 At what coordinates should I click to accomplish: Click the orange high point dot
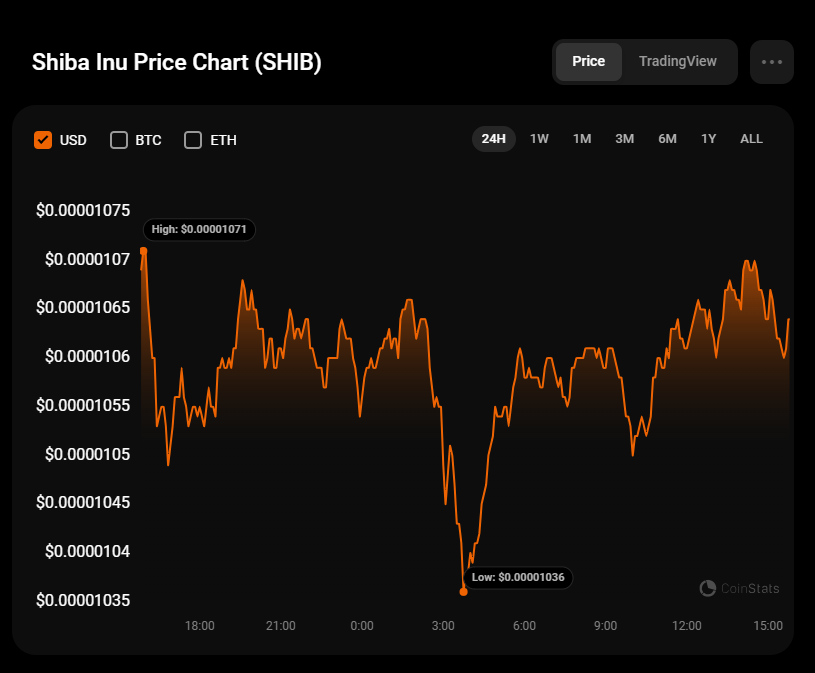144,250
